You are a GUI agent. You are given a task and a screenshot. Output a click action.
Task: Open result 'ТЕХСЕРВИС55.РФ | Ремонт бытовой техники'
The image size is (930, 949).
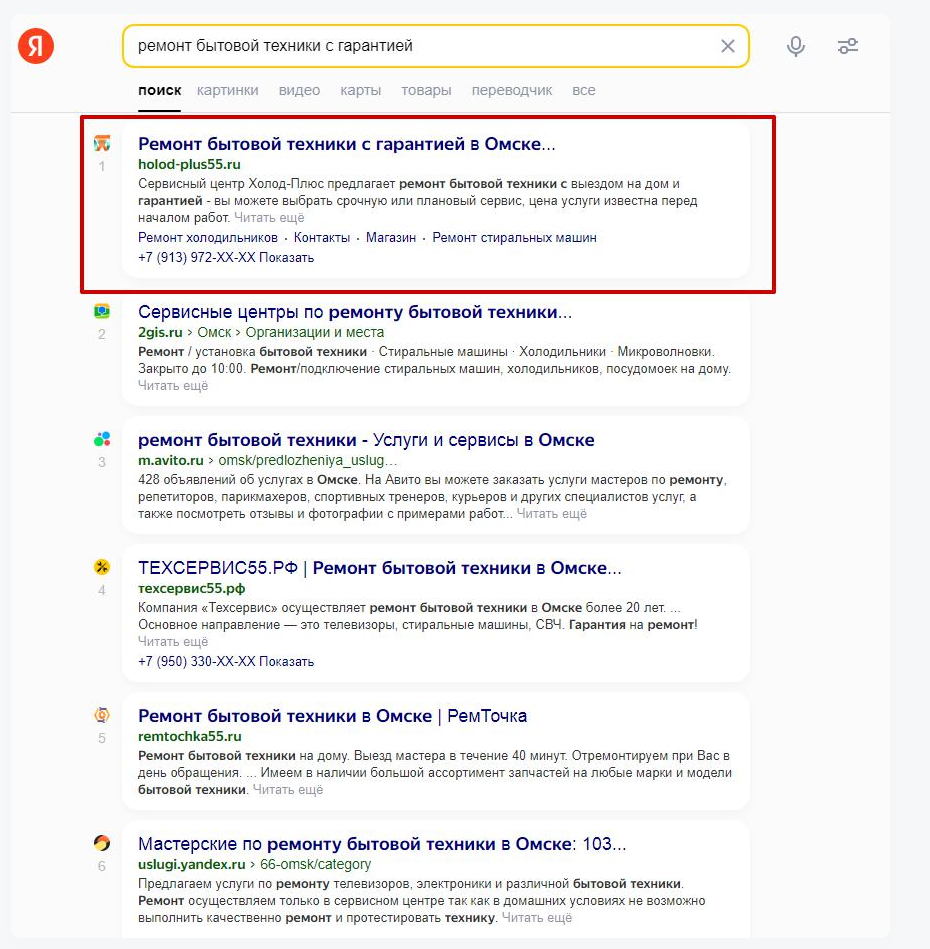[x=379, y=568]
